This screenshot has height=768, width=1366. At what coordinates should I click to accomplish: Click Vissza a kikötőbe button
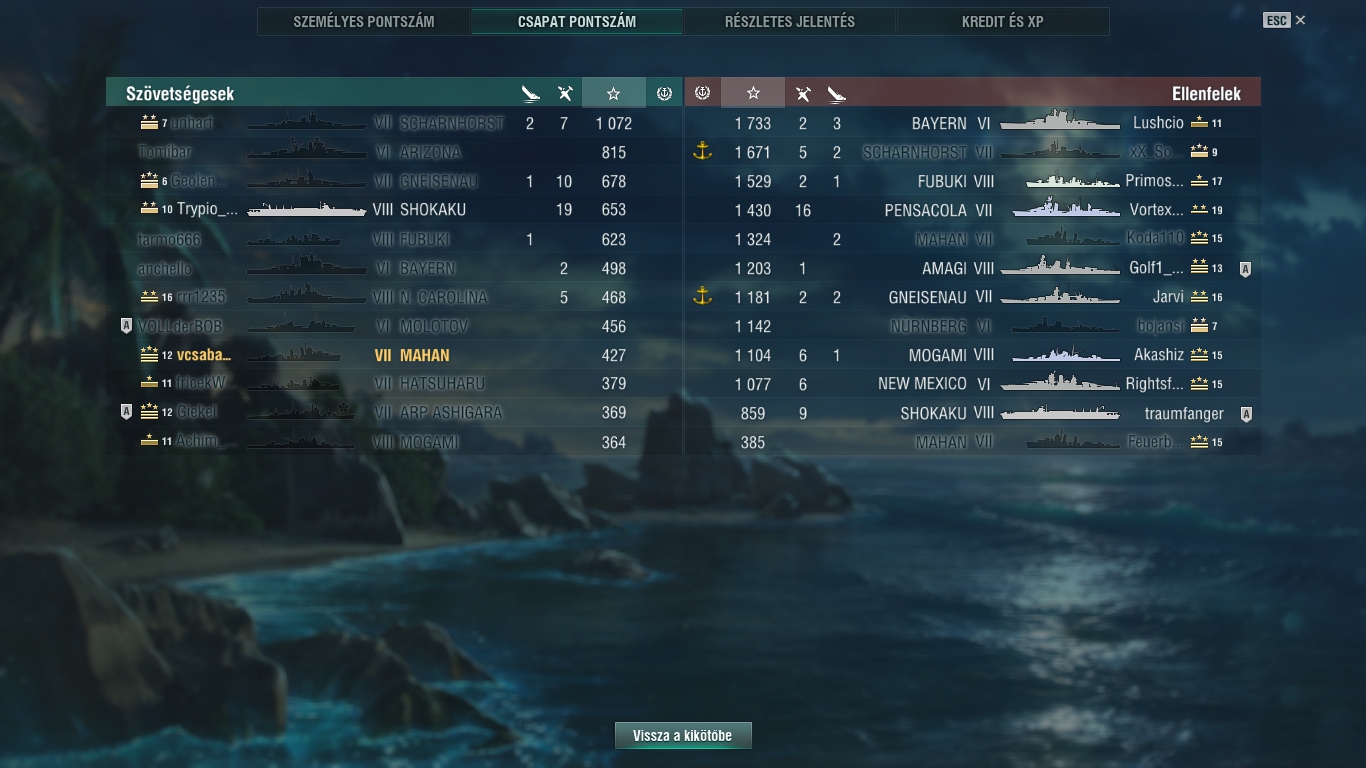click(x=683, y=735)
